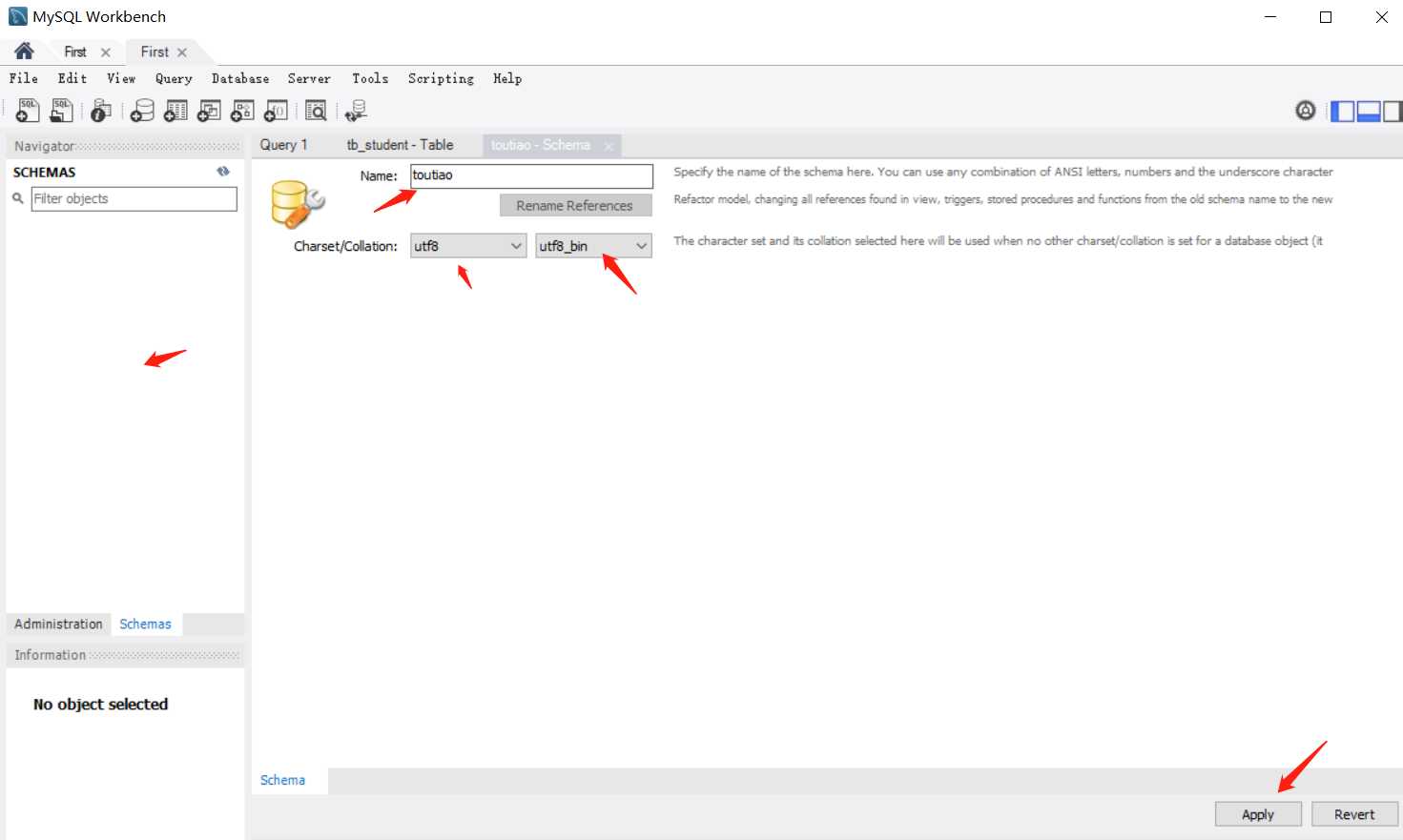Click the 'No object selected' text
Image resolution: width=1403 pixels, height=840 pixels.
[x=100, y=705]
